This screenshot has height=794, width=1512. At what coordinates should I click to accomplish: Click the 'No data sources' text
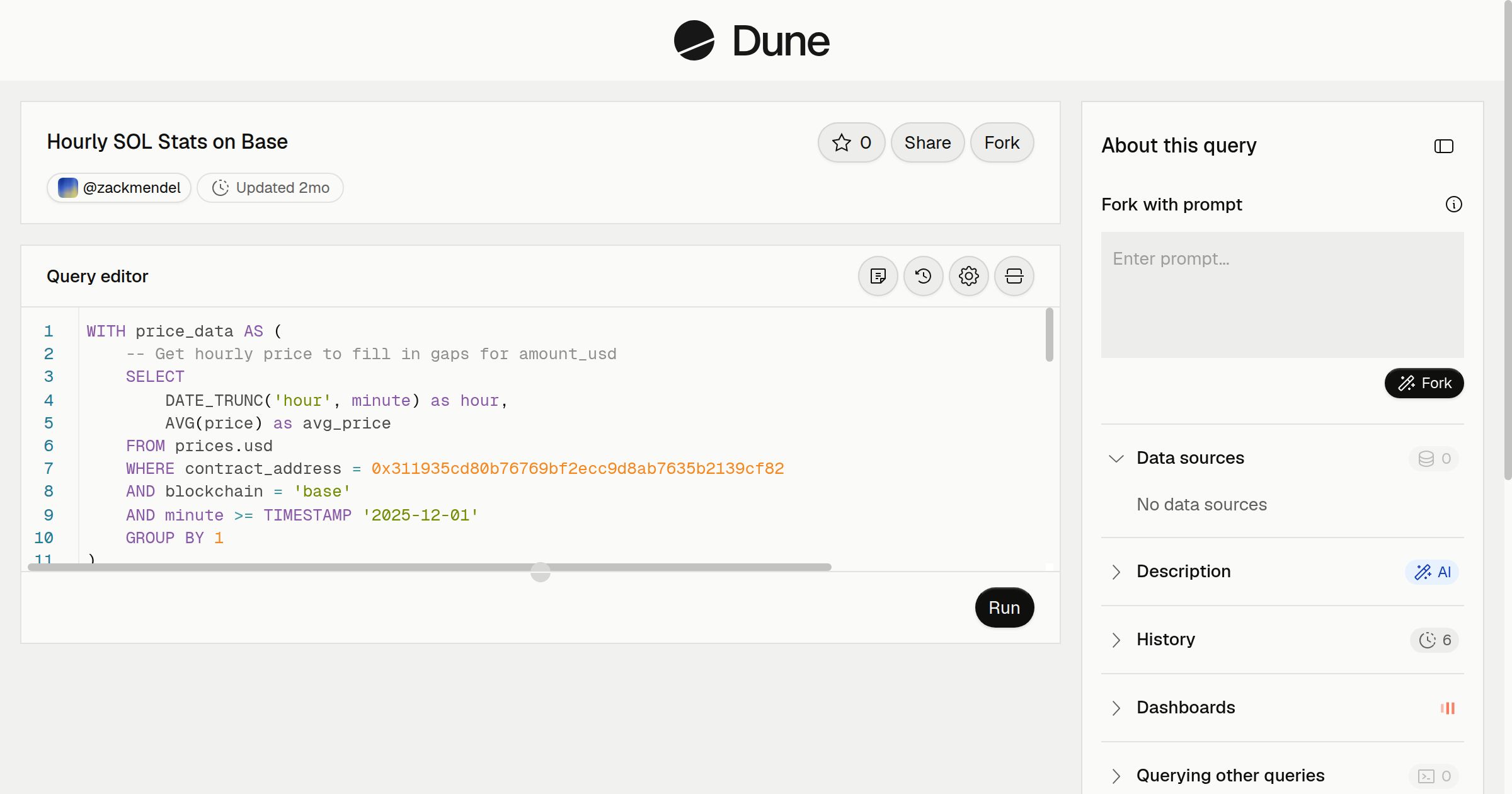pyautogui.click(x=1201, y=505)
